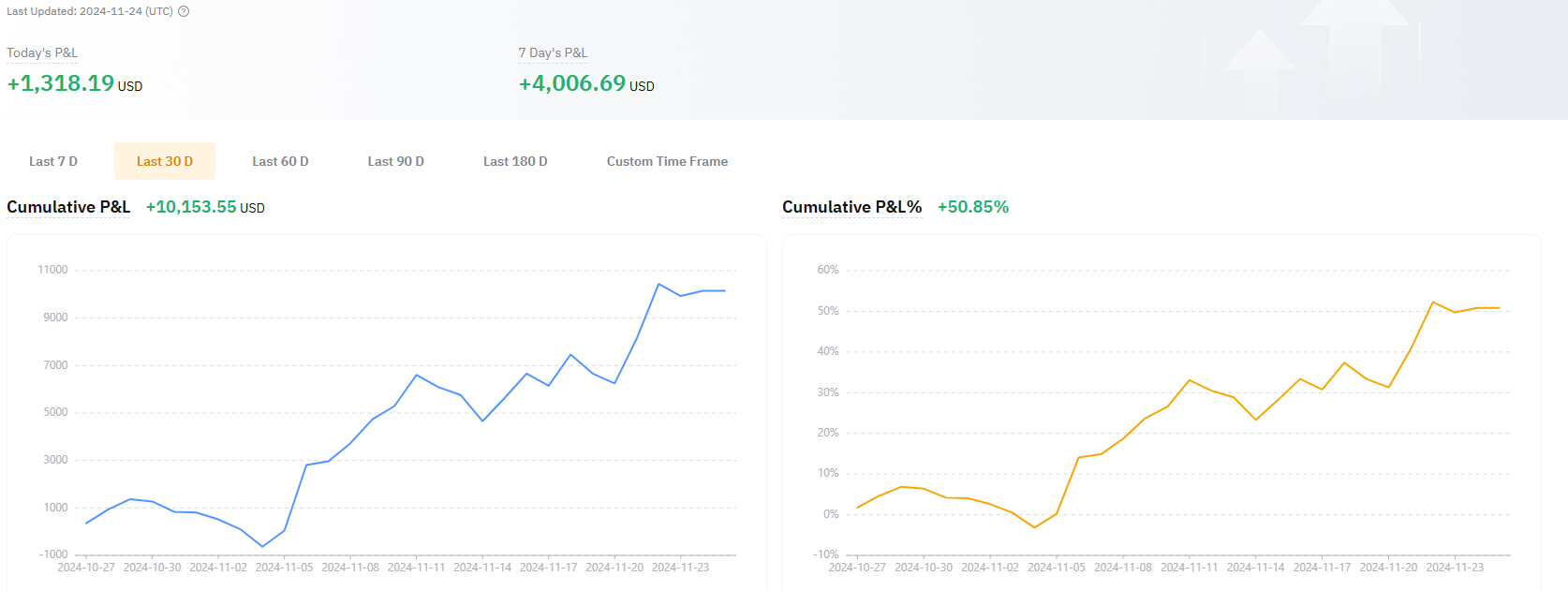Open the Custom Time Frame picker
Screen dimensions: 1568x591
[x=667, y=161]
